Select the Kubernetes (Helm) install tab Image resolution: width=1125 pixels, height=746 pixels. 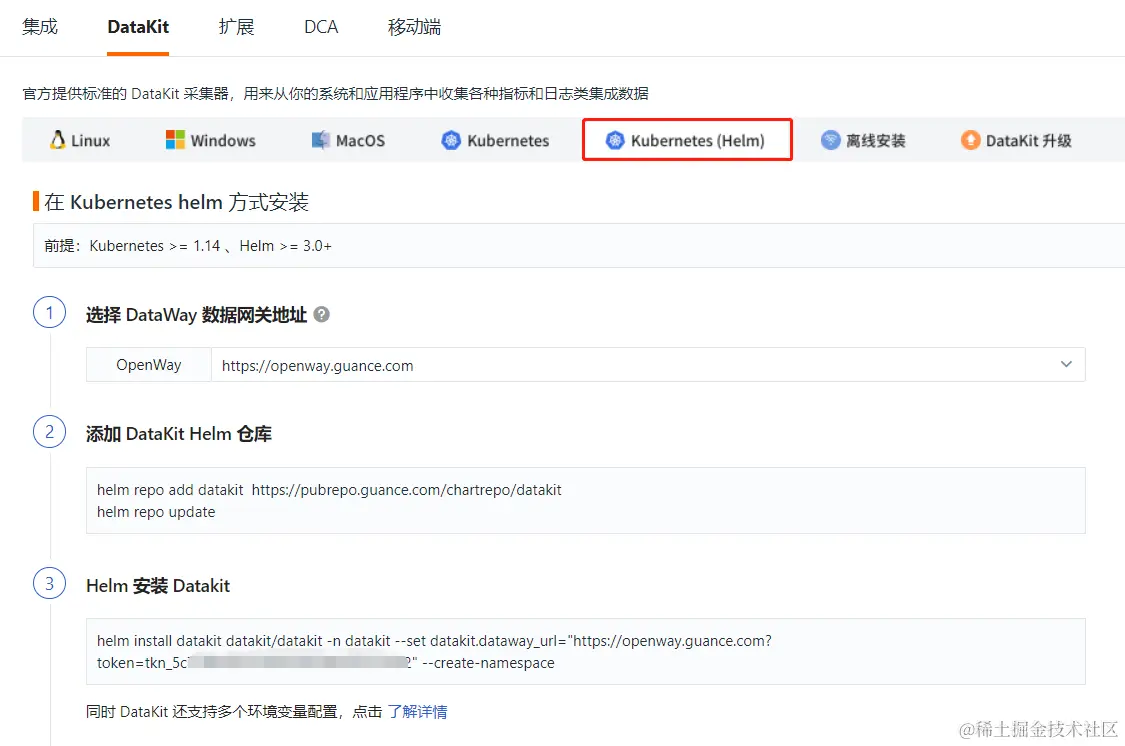click(x=687, y=140)
